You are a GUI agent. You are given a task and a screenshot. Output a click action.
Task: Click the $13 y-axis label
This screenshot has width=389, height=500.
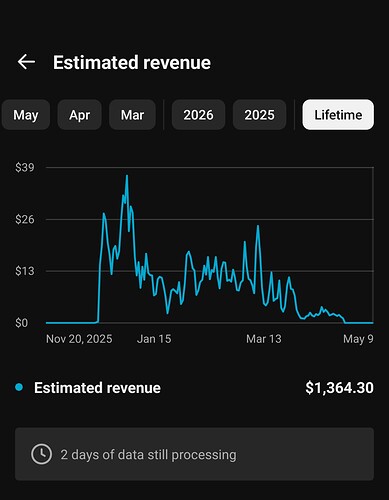click(25, 271)
